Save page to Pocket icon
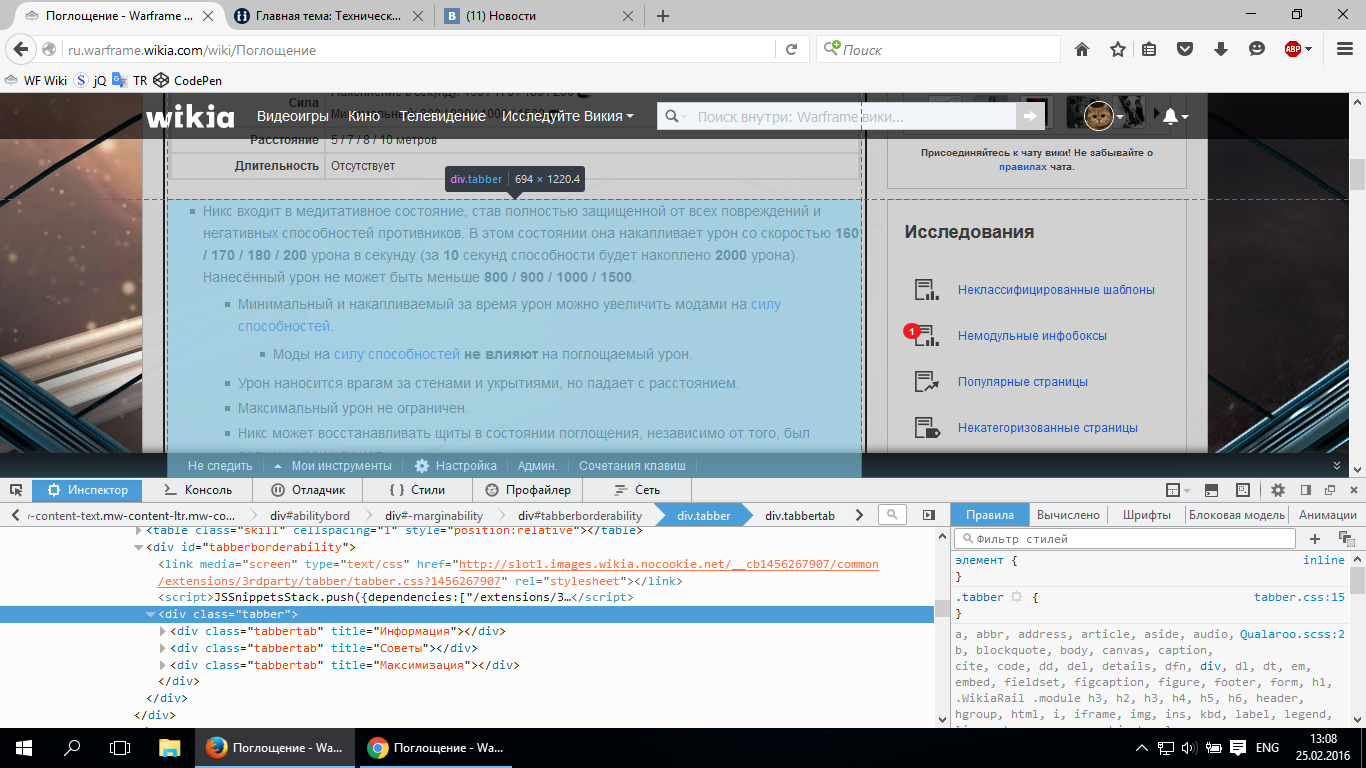1366x768 pixels. [x=1185, y=49]
